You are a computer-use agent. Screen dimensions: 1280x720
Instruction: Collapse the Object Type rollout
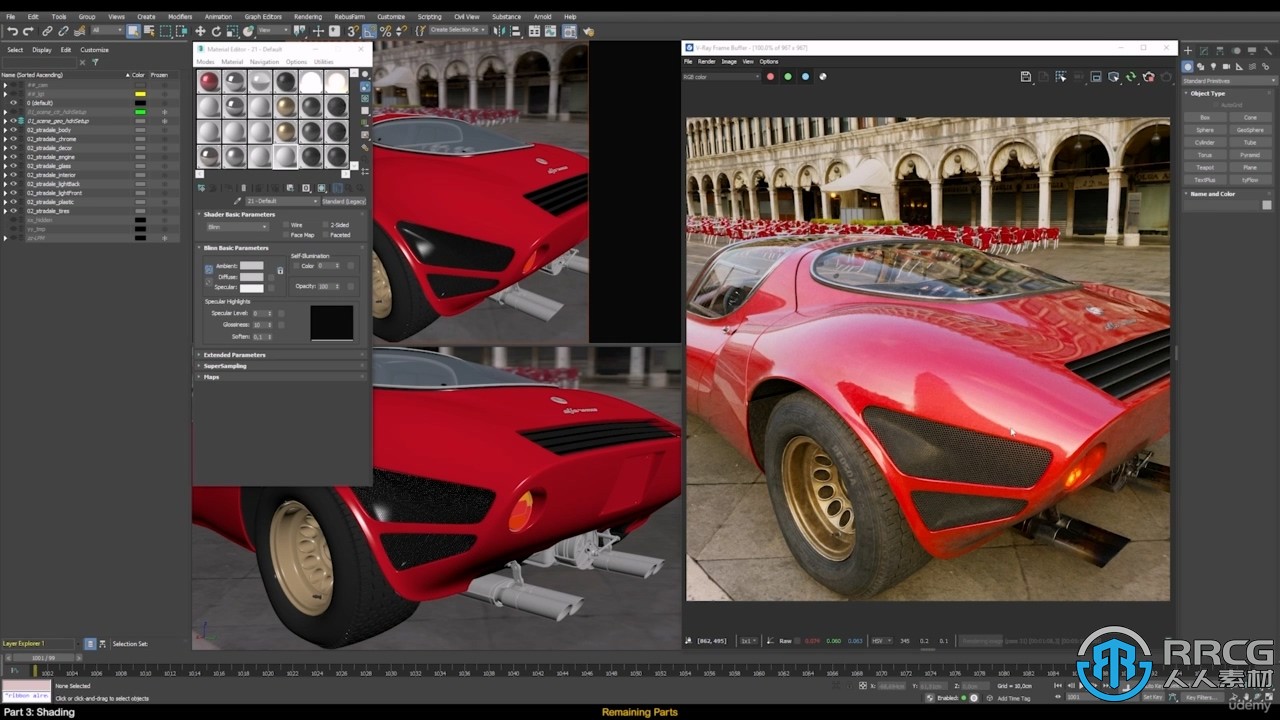[1229, 94]
